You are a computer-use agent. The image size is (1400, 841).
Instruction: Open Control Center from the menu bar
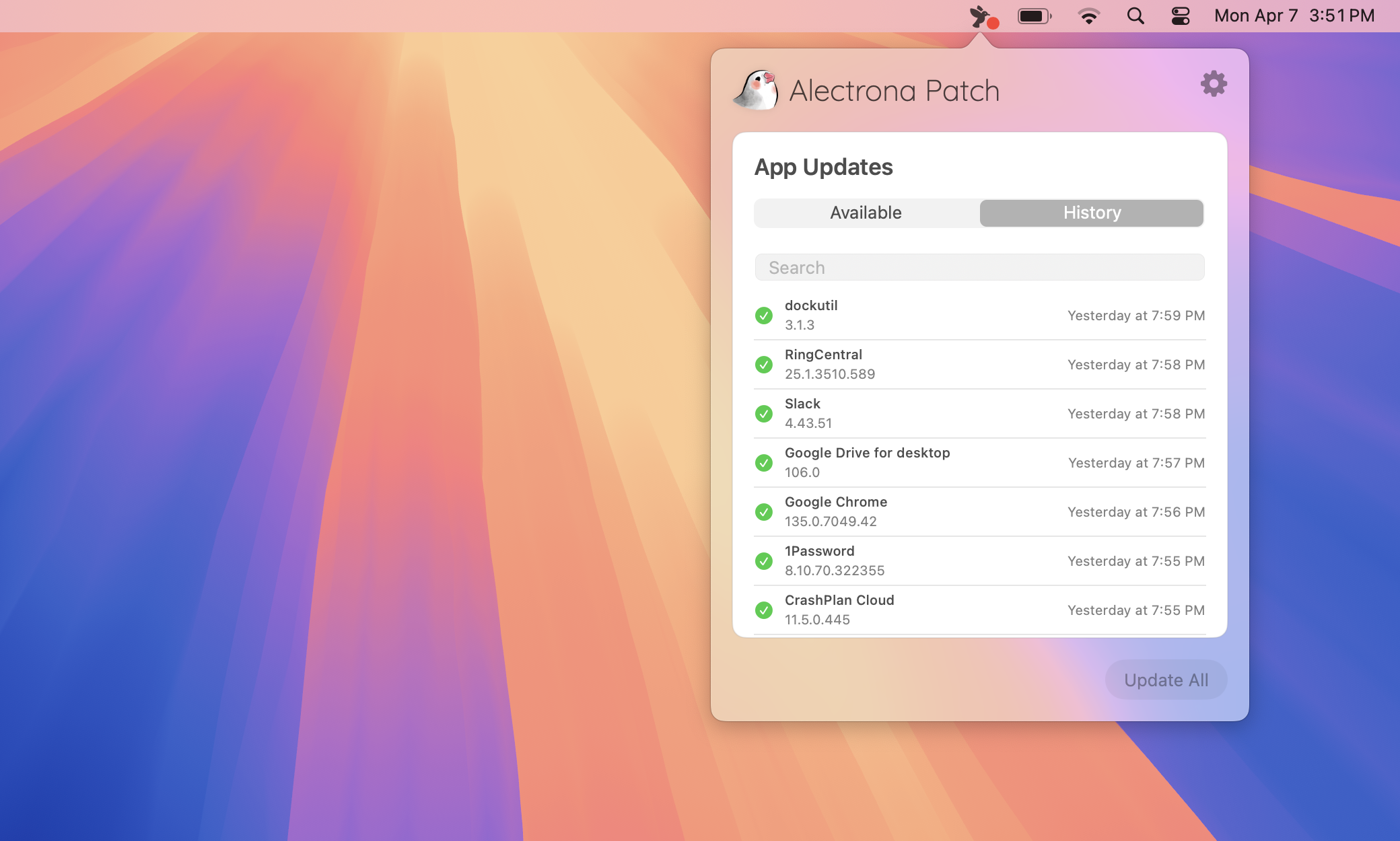[1181, 15]
